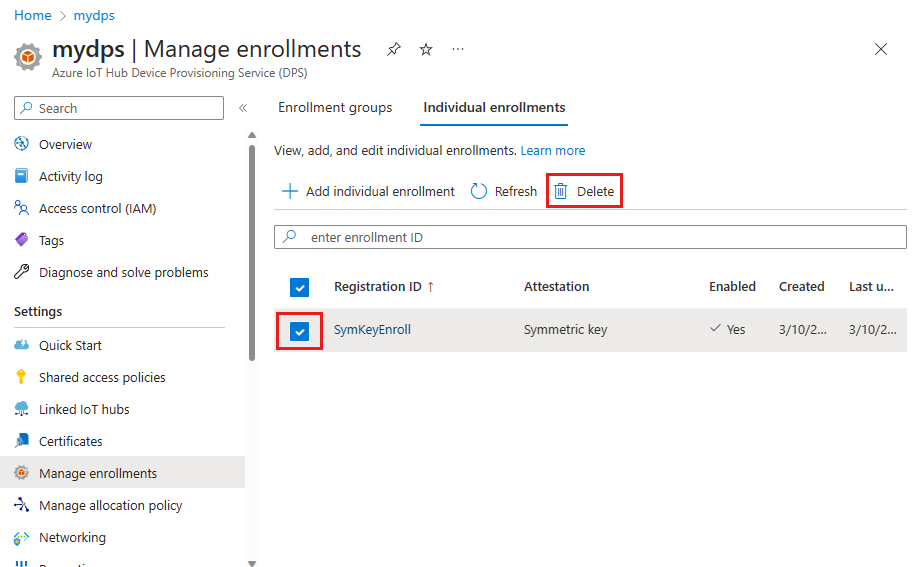Select the Individual enrollments tab
The image size is (912, 567).
tap(494, 108)
